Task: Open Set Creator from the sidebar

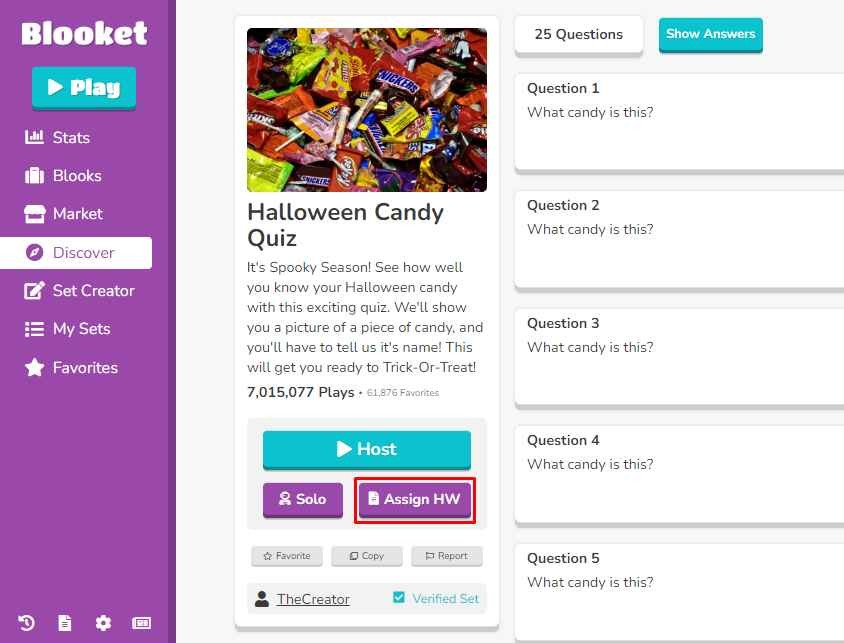Action: click(93, 291)
